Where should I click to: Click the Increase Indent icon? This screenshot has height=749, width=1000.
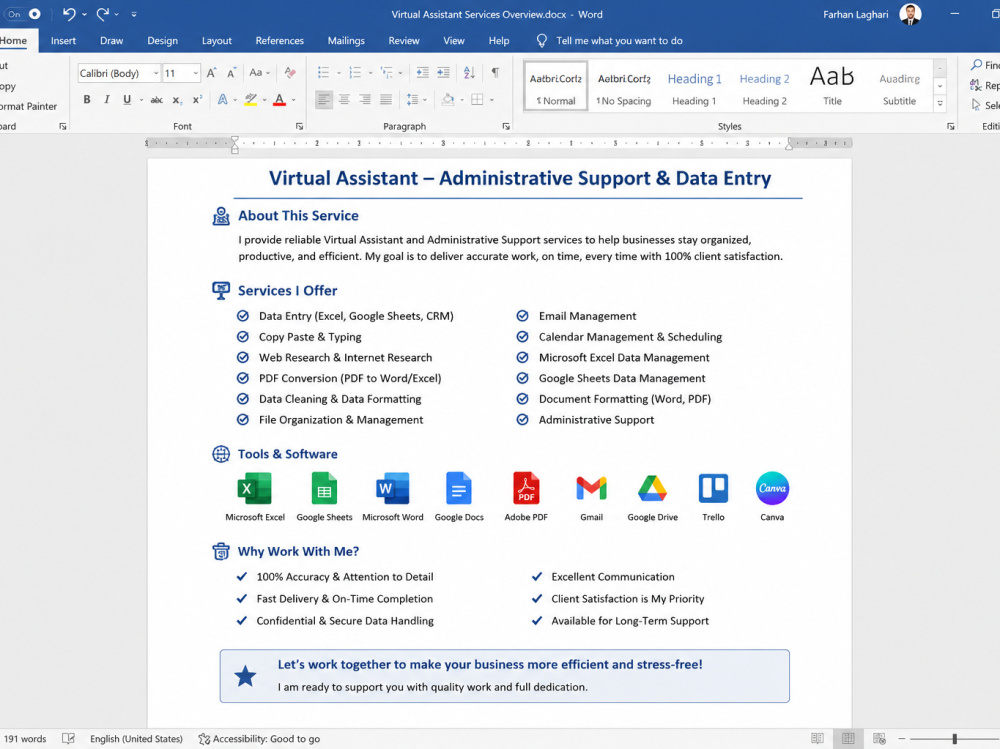(x=443, y=73)
